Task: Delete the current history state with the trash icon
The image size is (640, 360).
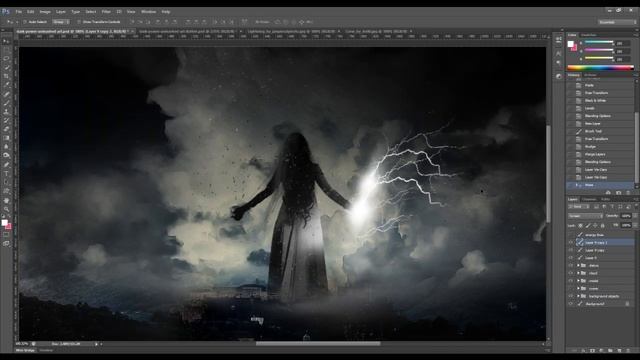Action: (628, 192)
